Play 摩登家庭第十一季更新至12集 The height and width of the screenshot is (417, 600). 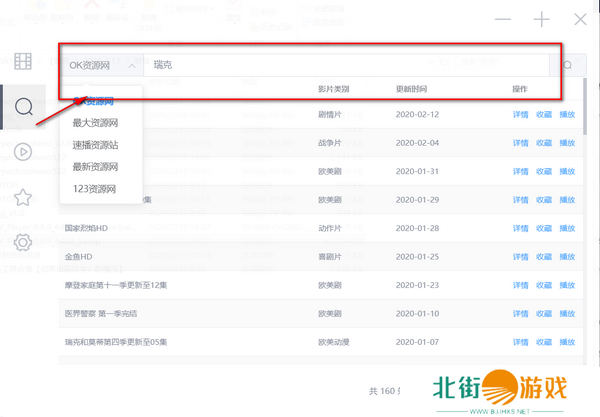[x=567, y=286]
